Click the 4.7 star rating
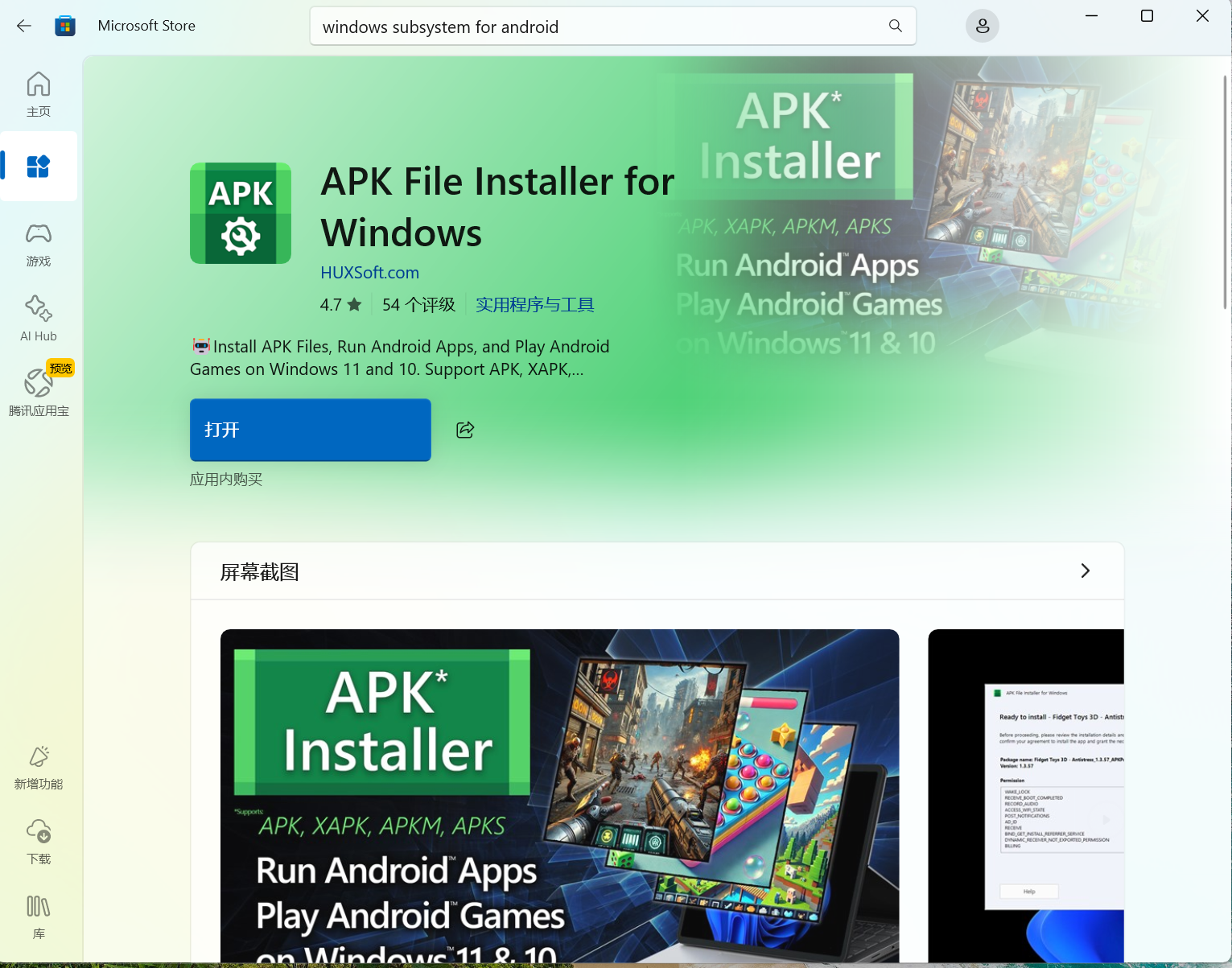Image resolution: width=1232 pixels, height=968 pixels. (x=340, y=305)
